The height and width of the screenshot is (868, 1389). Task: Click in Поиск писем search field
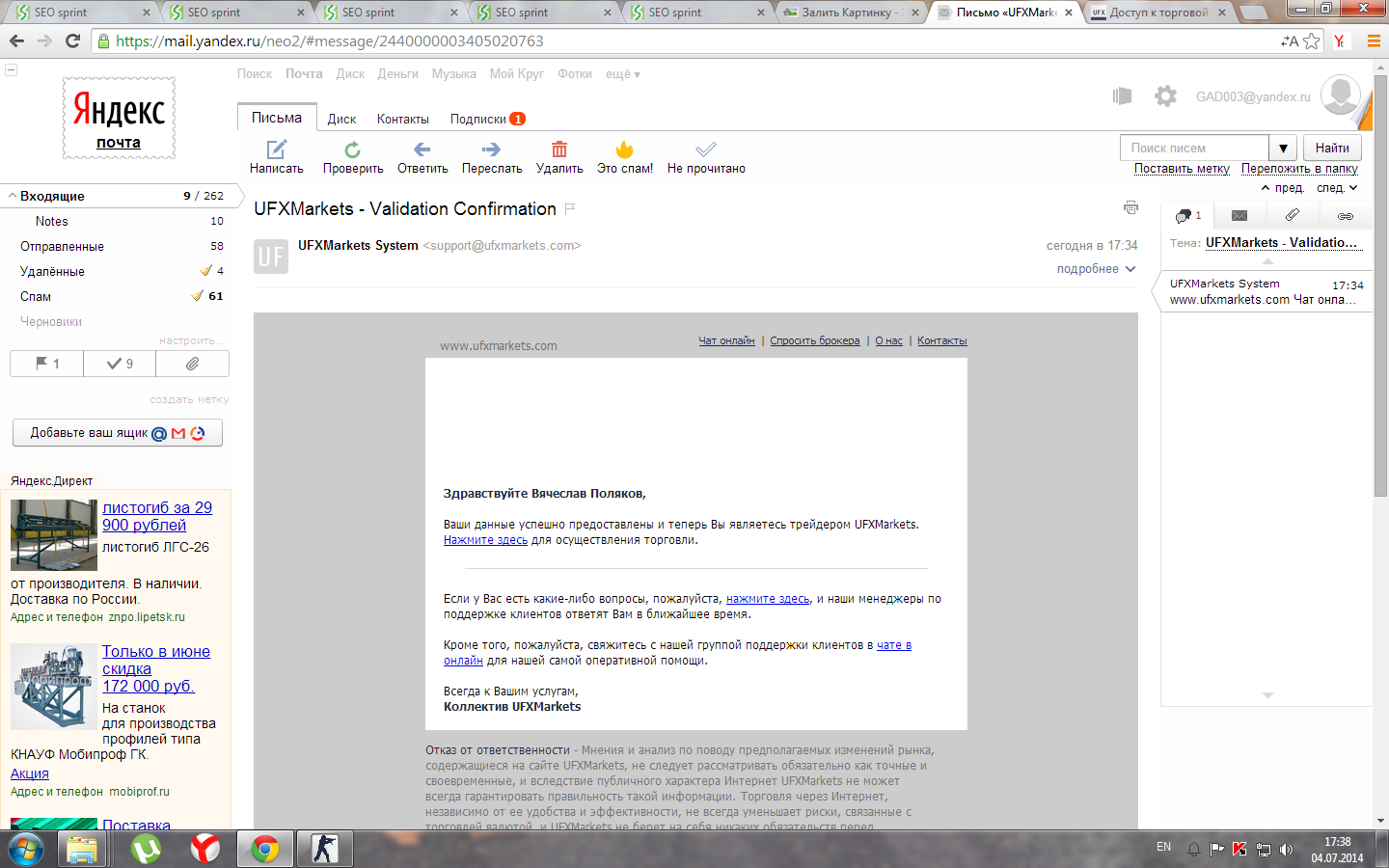(1195, 149)
